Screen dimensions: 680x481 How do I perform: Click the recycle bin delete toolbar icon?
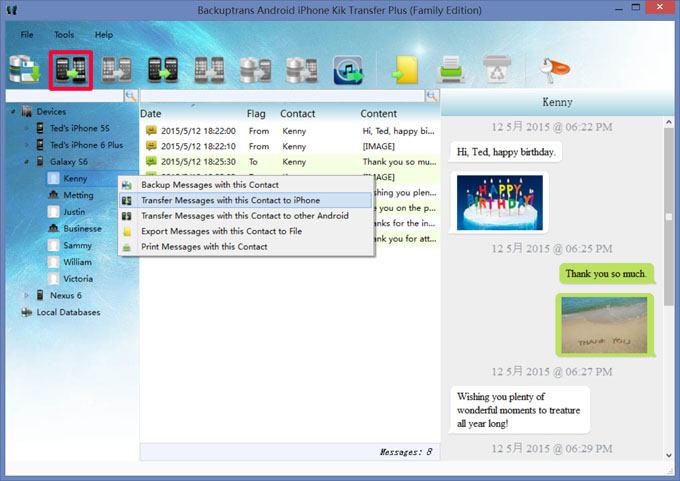497,68
